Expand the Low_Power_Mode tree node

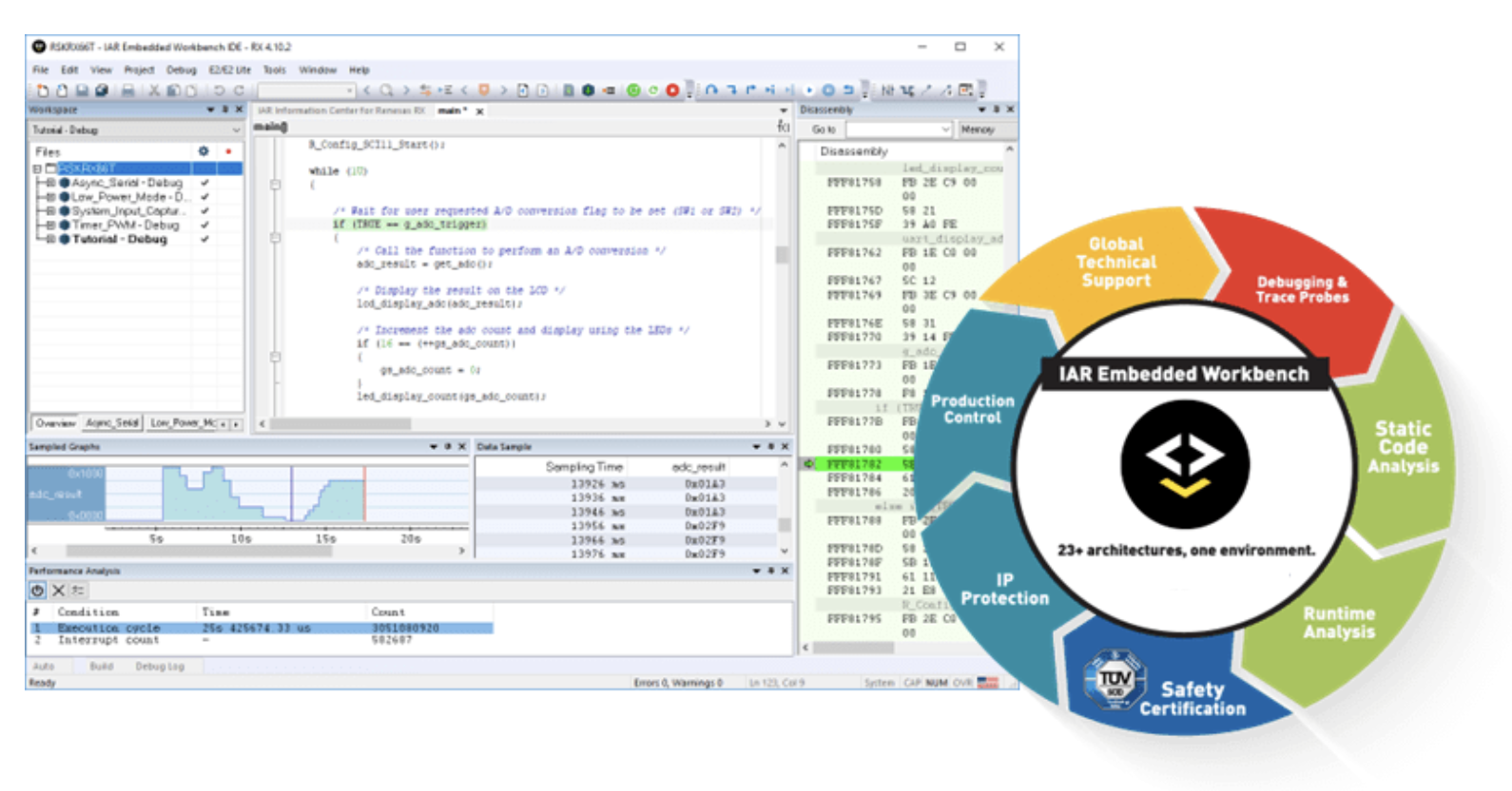(50, 197)
